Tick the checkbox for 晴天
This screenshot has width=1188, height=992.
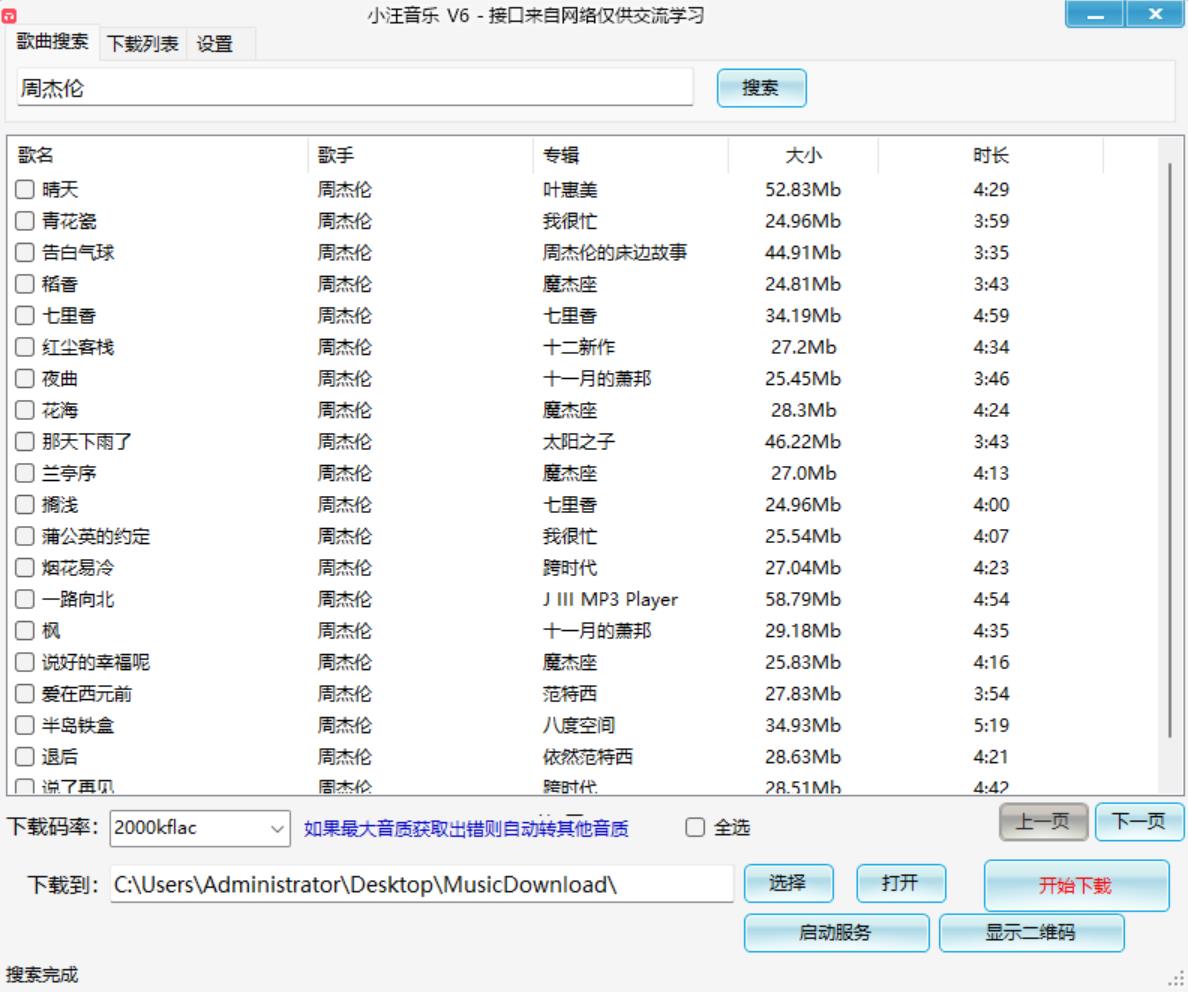(25, 189)
